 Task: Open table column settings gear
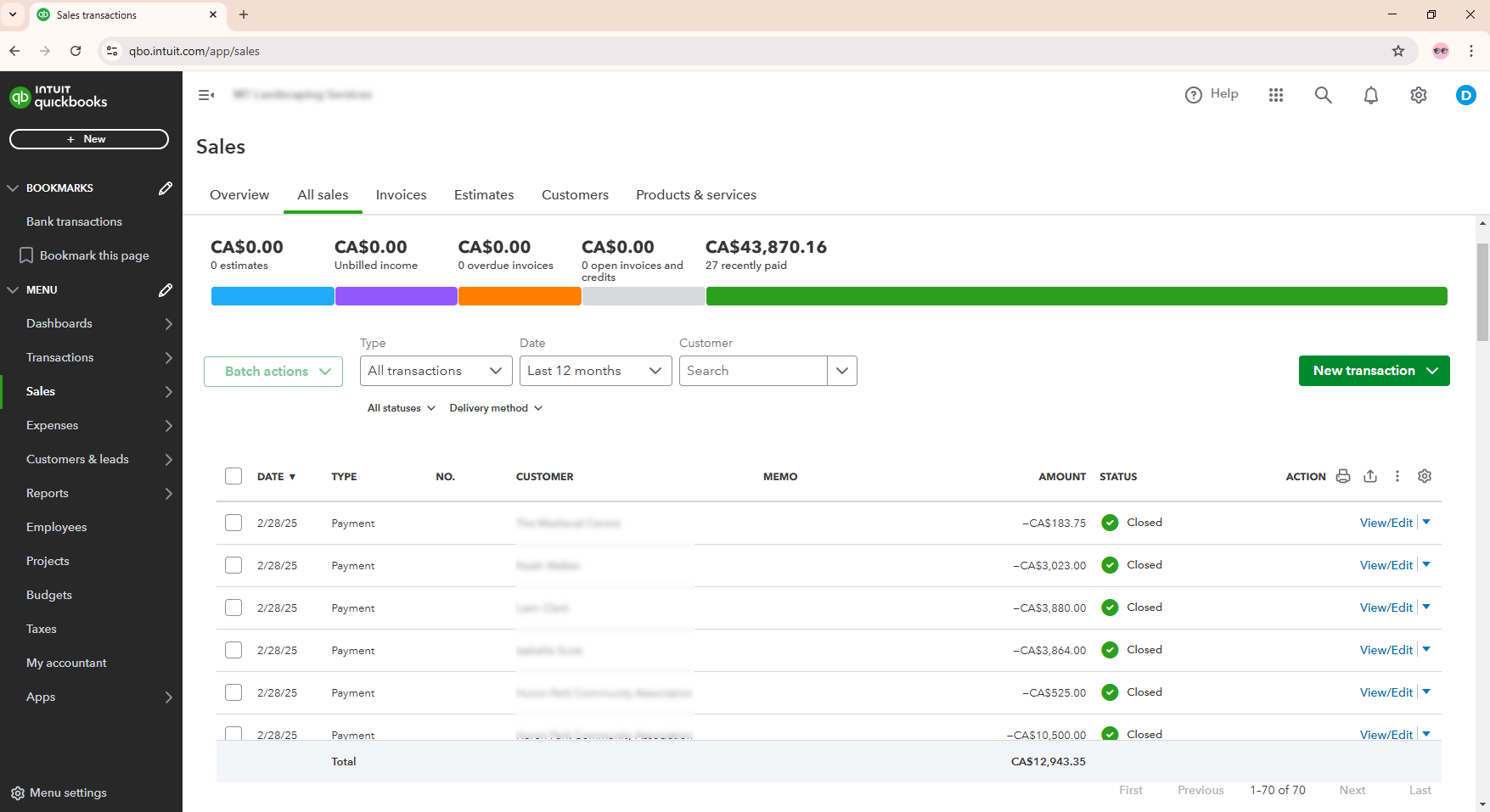1425,476
